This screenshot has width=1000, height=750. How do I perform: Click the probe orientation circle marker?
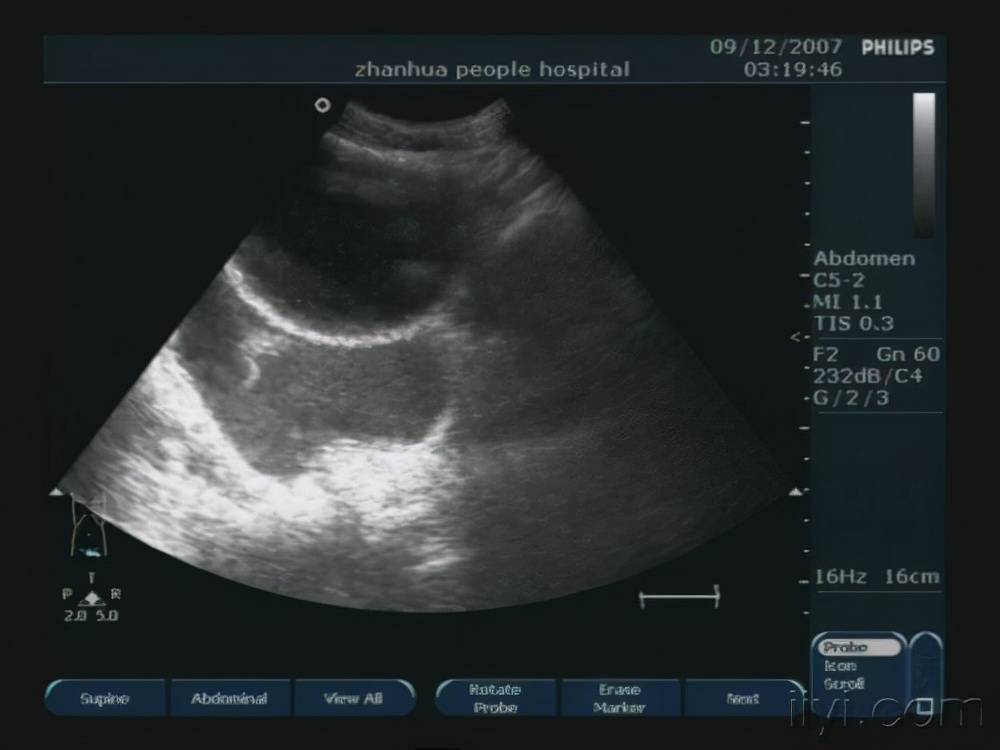(322, 105)
